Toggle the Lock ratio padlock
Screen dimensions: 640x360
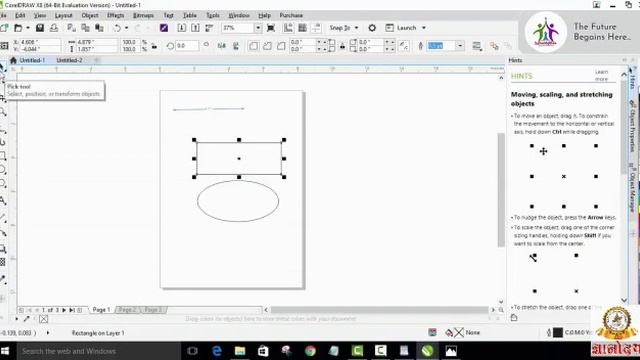[154, 46]
